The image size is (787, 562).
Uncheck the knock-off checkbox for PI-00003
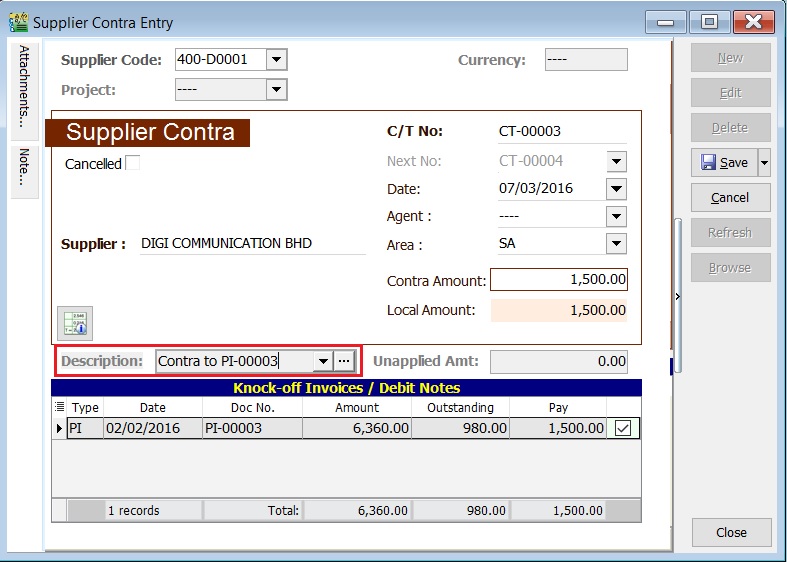coord(623,428)
